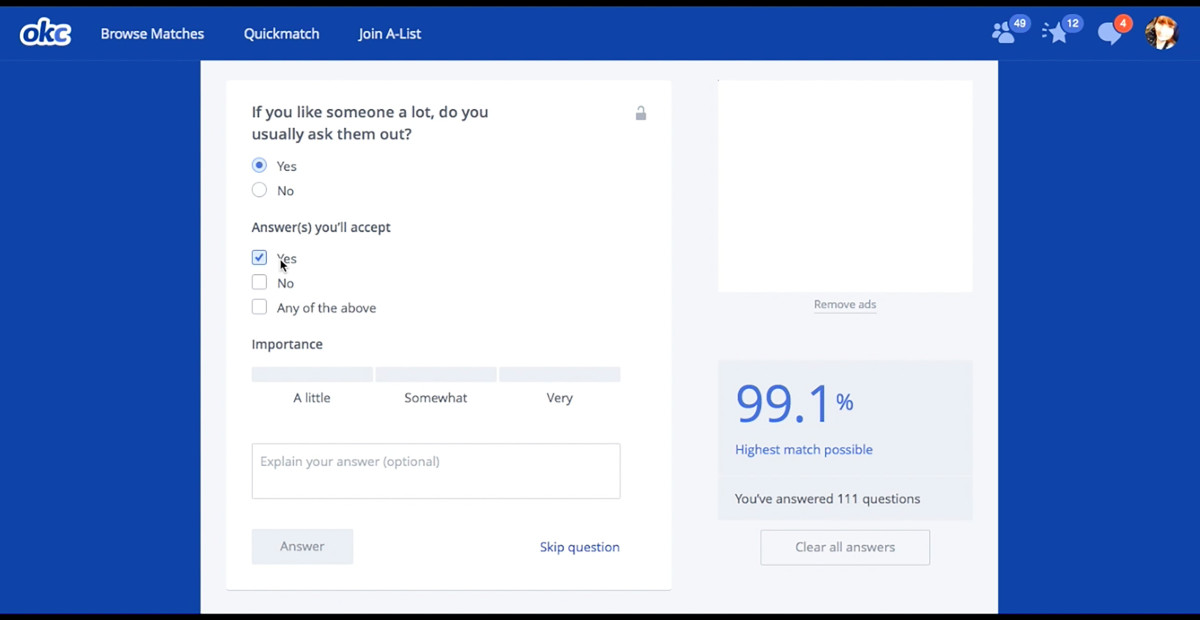
Task: Open the Quickmatch nav item
Action: [x=281, y=34]
